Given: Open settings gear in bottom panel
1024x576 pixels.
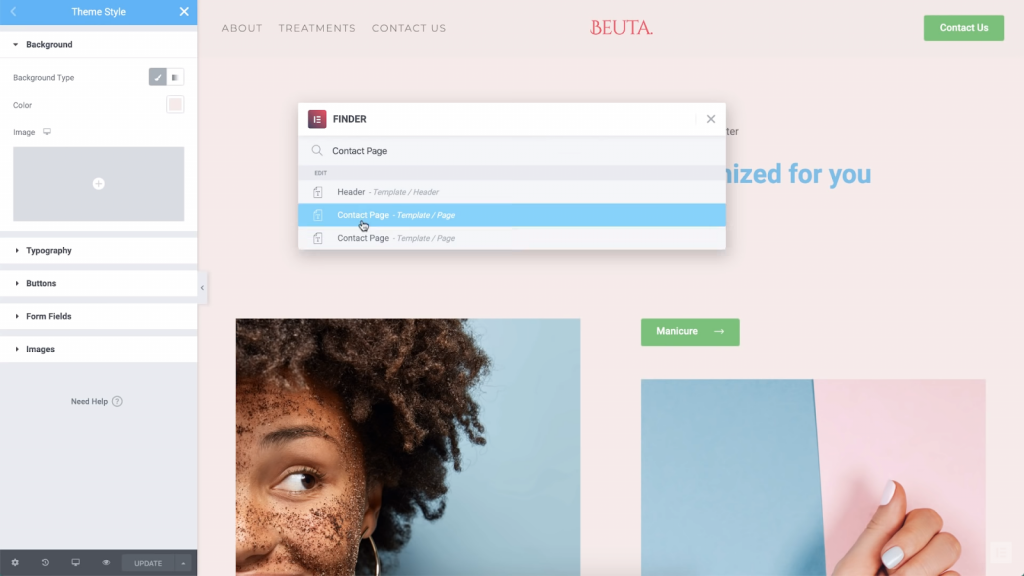Looking at the screenshot, I should [15, 563].
